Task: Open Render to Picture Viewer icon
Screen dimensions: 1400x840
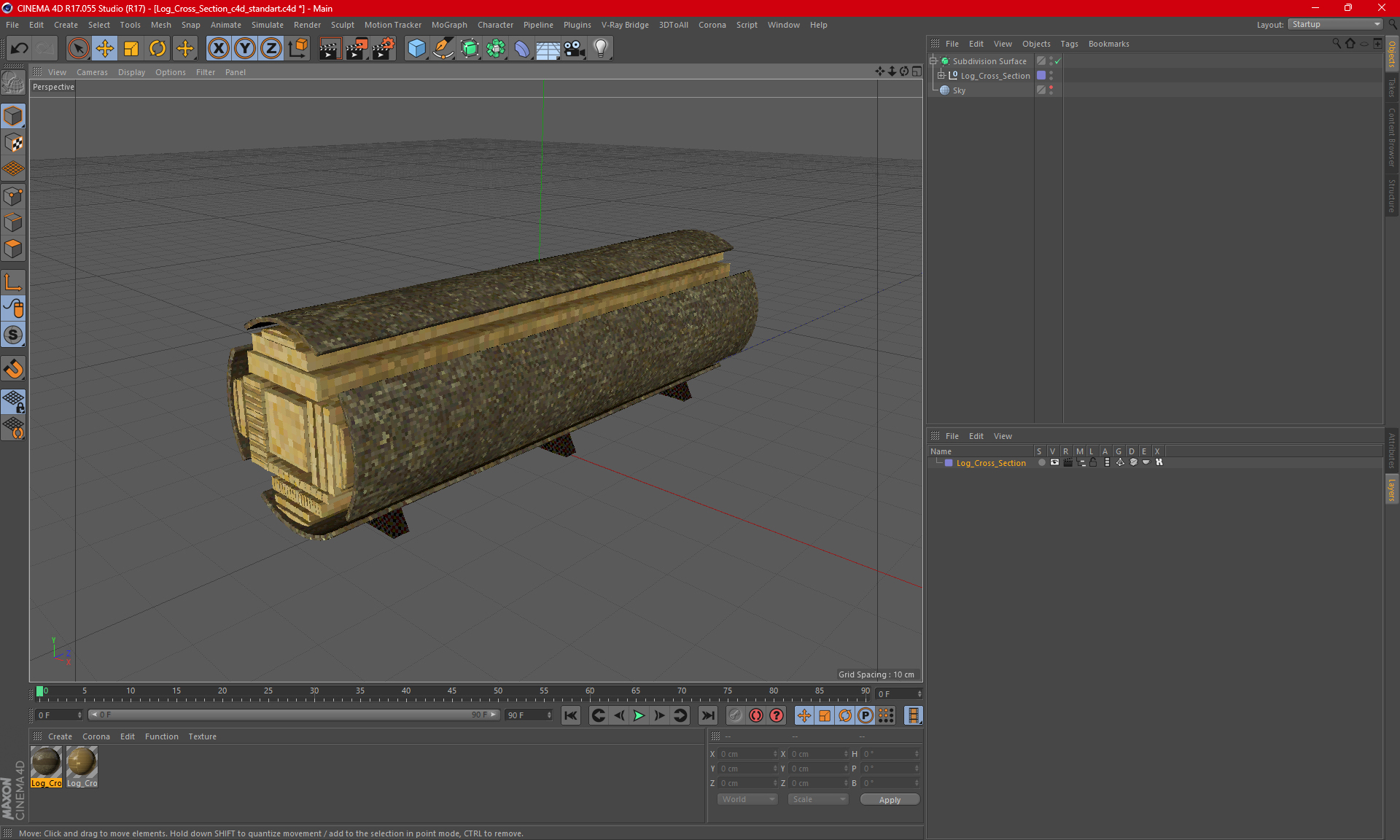Action: coord(357,49)
